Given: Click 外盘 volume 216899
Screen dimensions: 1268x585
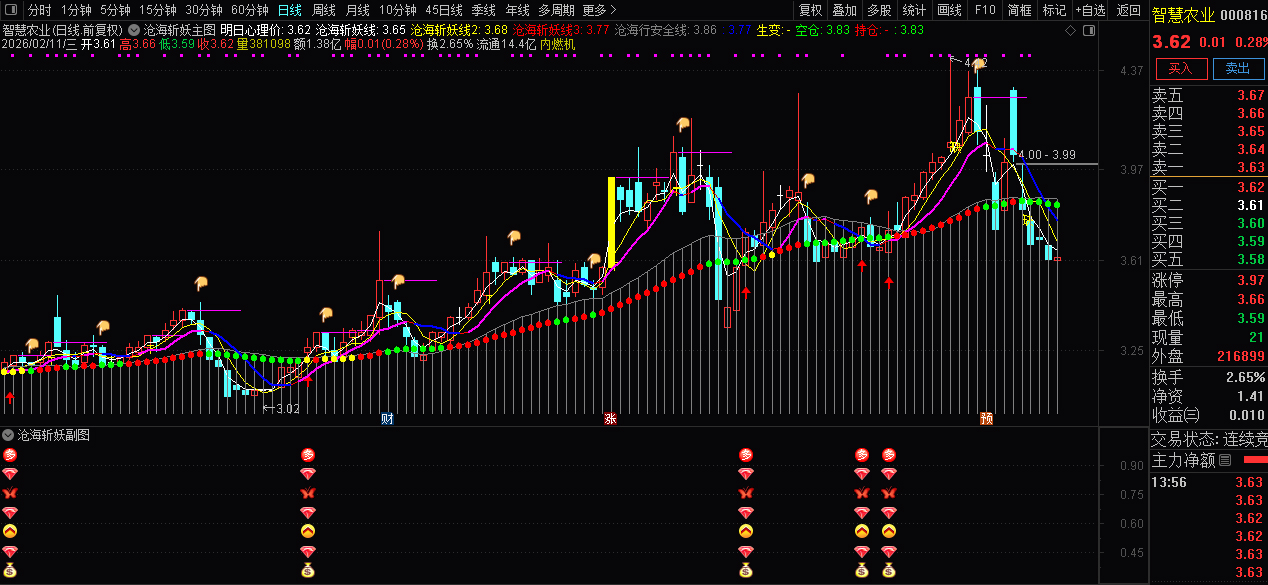Looking at the screenshot, I should tap(1240, 356).
